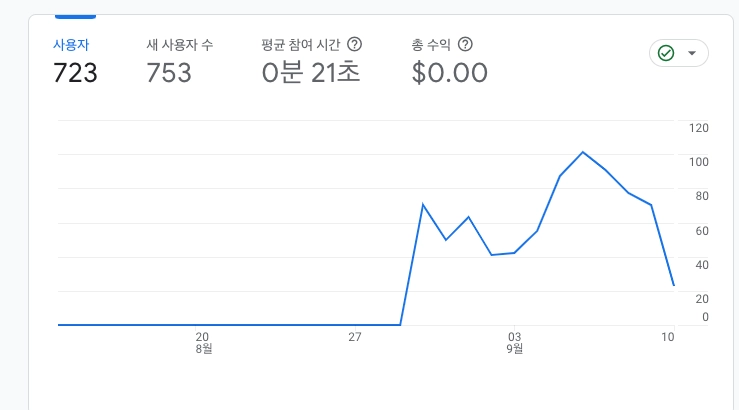This screenshot has height=410, width=739.
Task: Click the 120 y-axis label
Action: coord(699,127)
